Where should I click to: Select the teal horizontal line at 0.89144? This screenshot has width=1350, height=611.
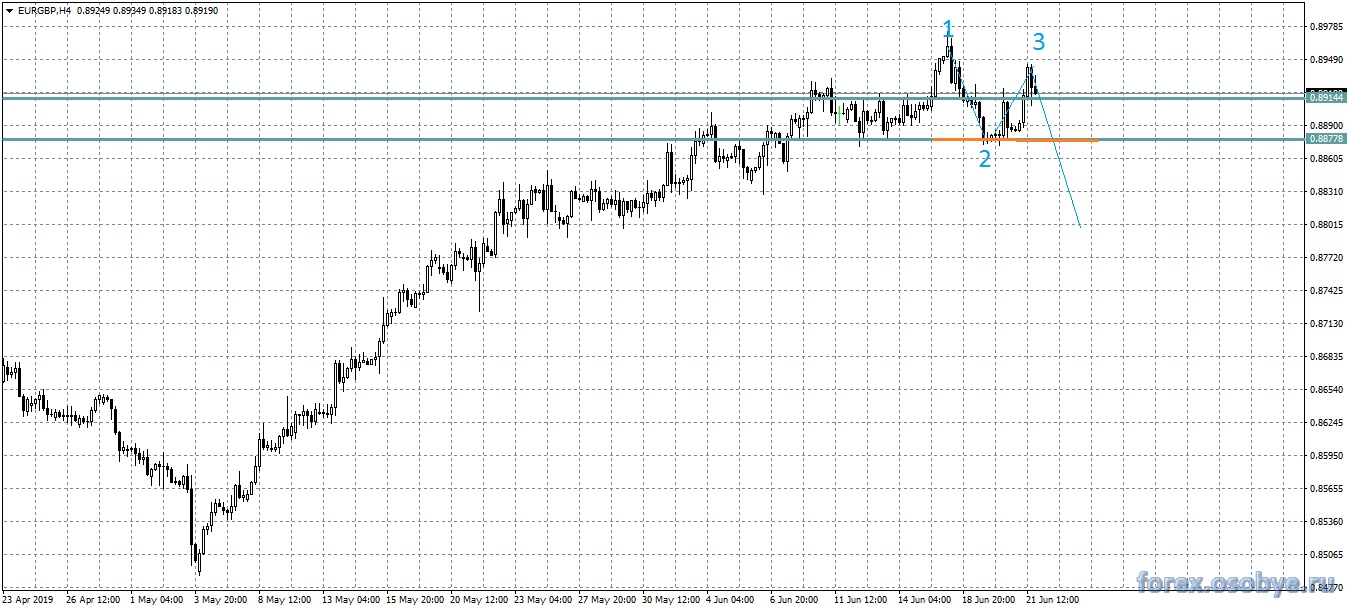[652, 98]
